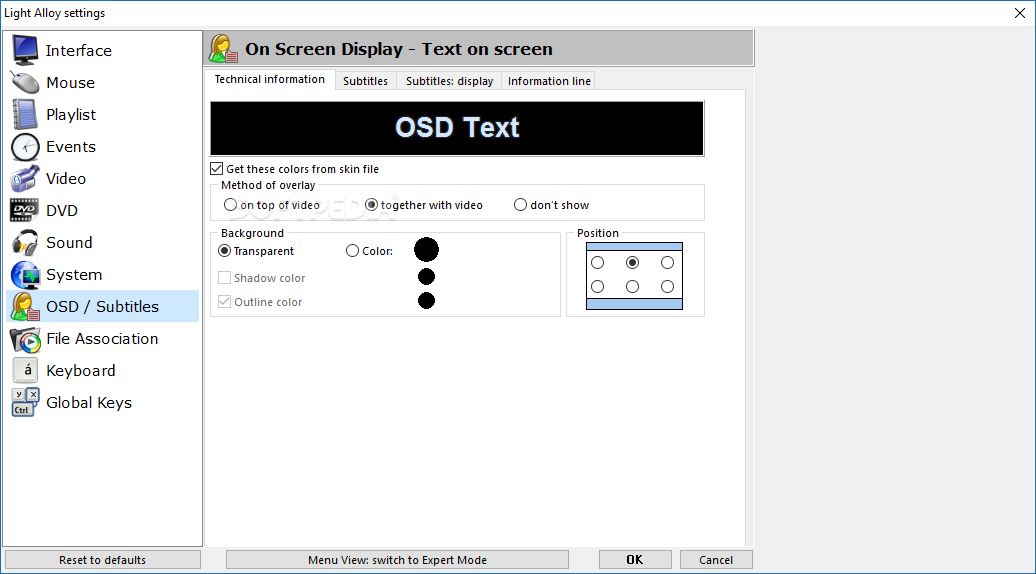Image resolution: width=1036 pixels, height=574 pixels.
Task: Click Menu View: switch to Expert Mode
Action: (397, 560)
